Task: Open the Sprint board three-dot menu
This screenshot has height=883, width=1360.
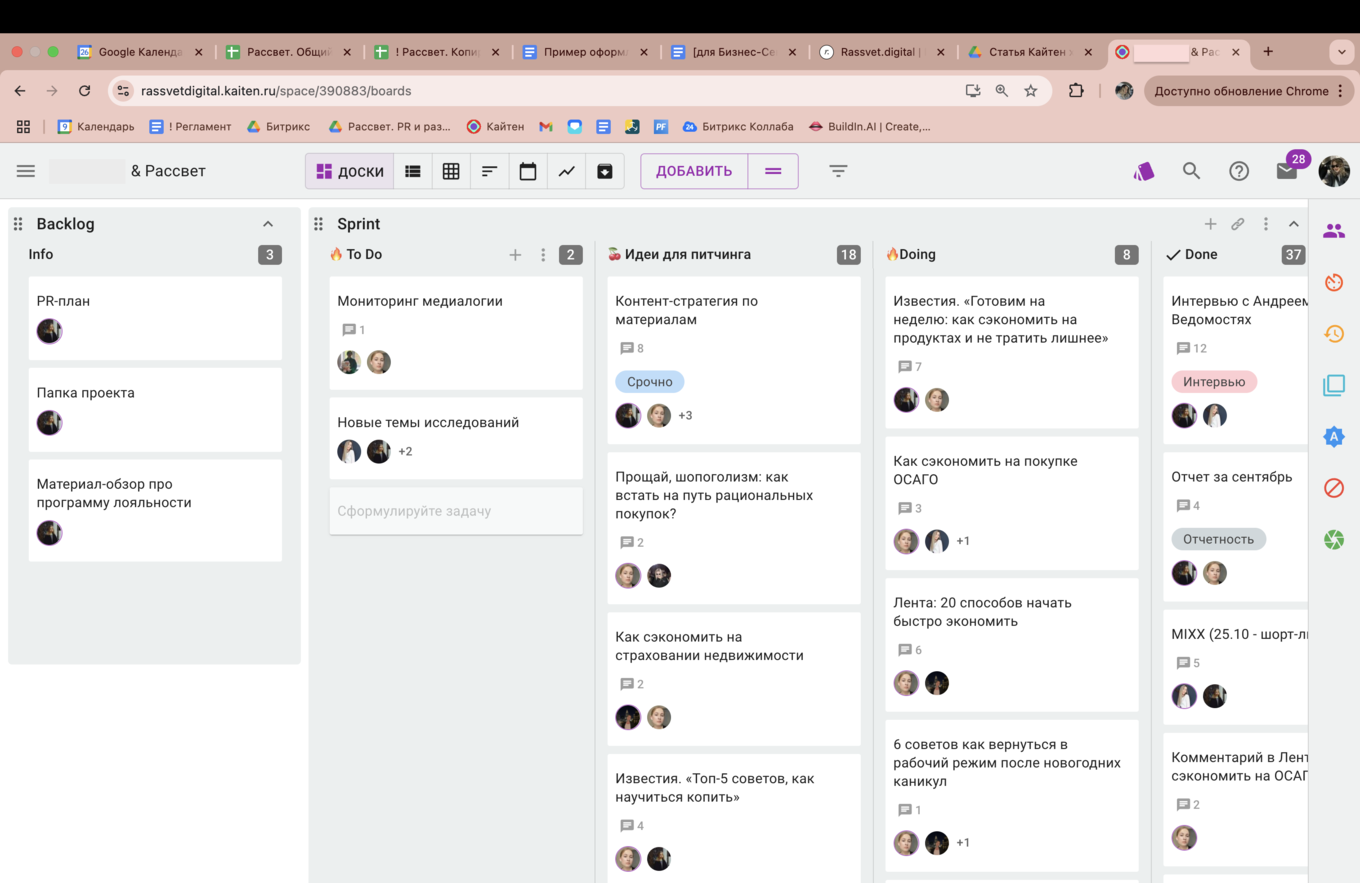Action: tap(1265, 224)
